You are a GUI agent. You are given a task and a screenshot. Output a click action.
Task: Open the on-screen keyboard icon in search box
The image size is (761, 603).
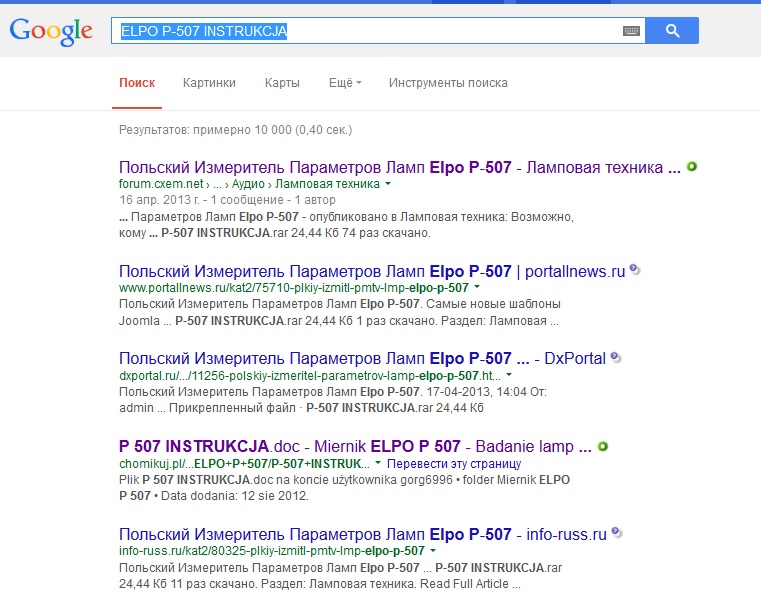(x=631, y=31)
